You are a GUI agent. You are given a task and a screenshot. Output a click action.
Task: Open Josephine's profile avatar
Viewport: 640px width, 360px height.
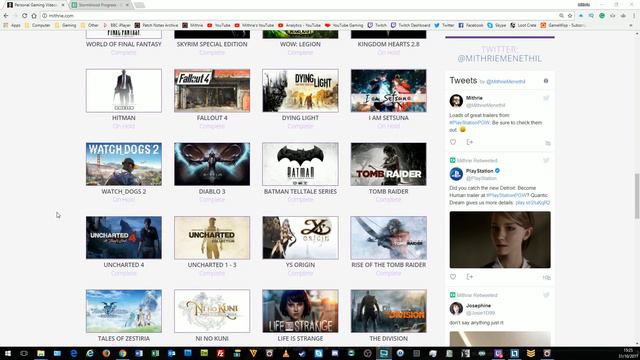(x=456, y=309)
